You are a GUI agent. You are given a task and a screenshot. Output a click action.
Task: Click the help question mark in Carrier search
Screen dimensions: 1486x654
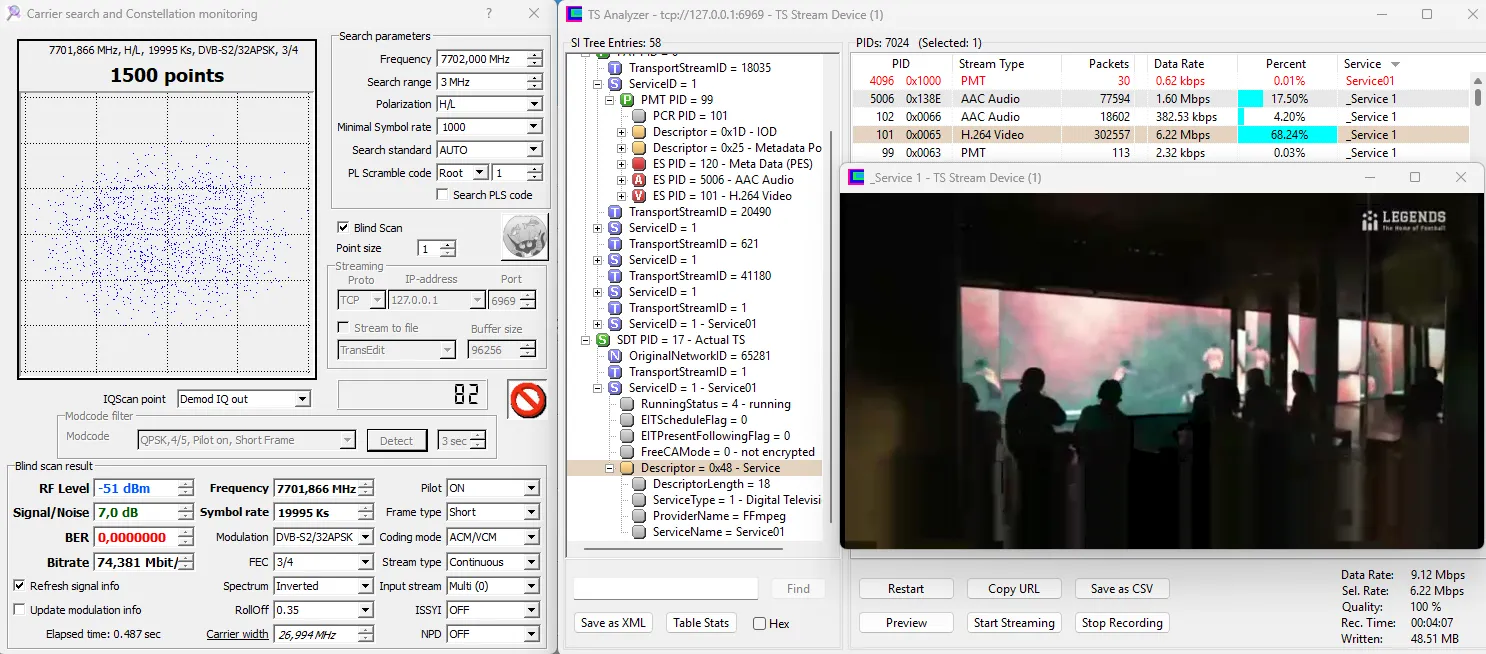(488, 14)
